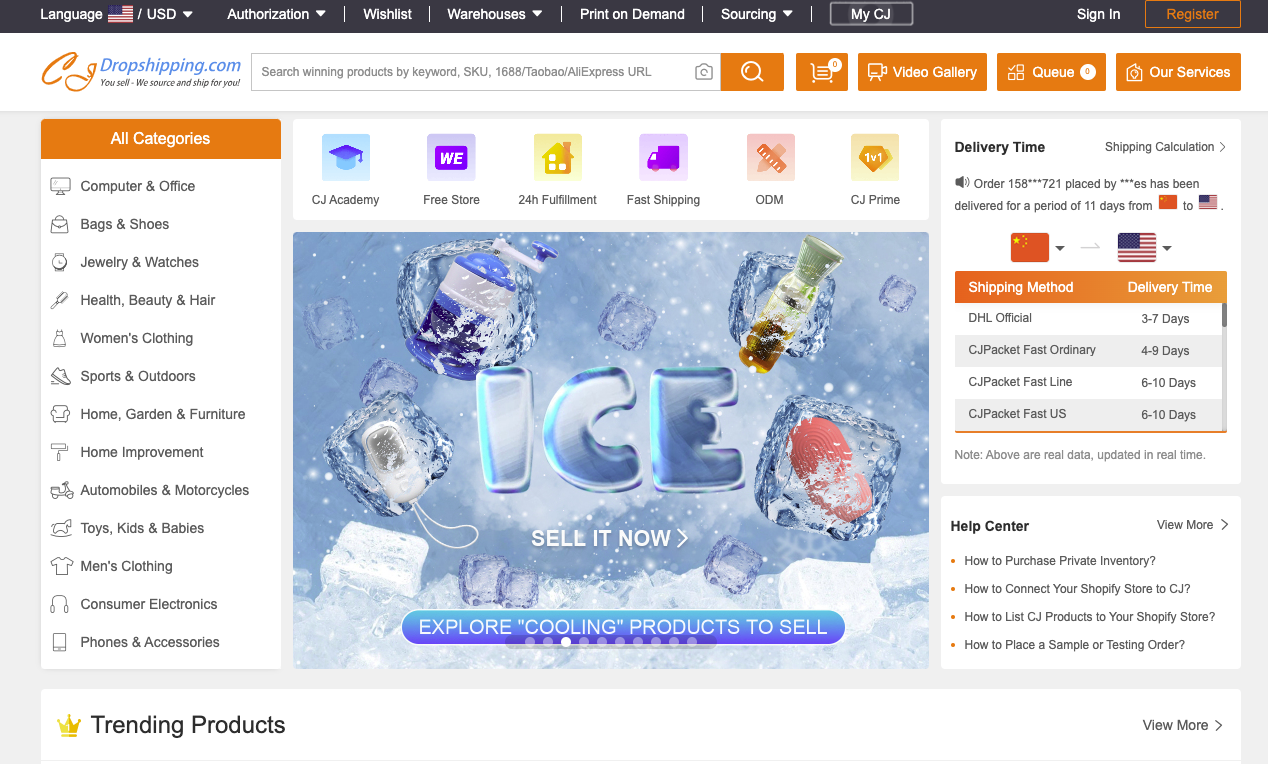Open How to List CJ Products article
The height and width of the screenshot is (764, 1268).
pyautogui.click(x=1090, y=617)
